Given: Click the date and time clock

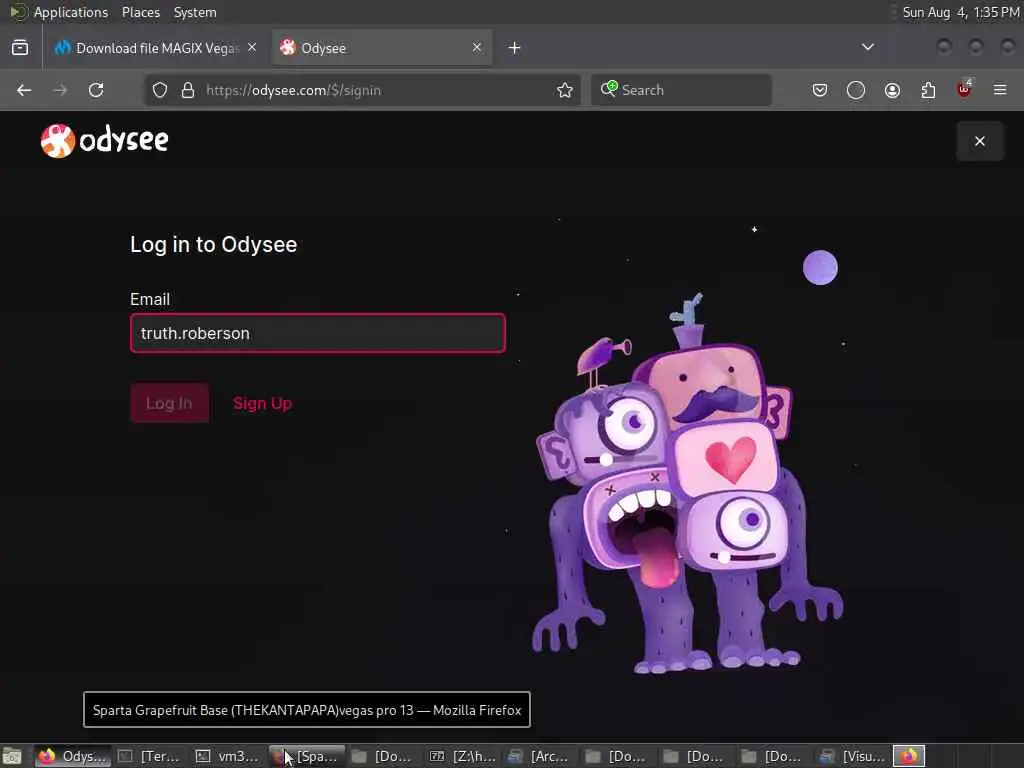Looking at the screenshot, I should pyautogui.click(x=960, y=12).
